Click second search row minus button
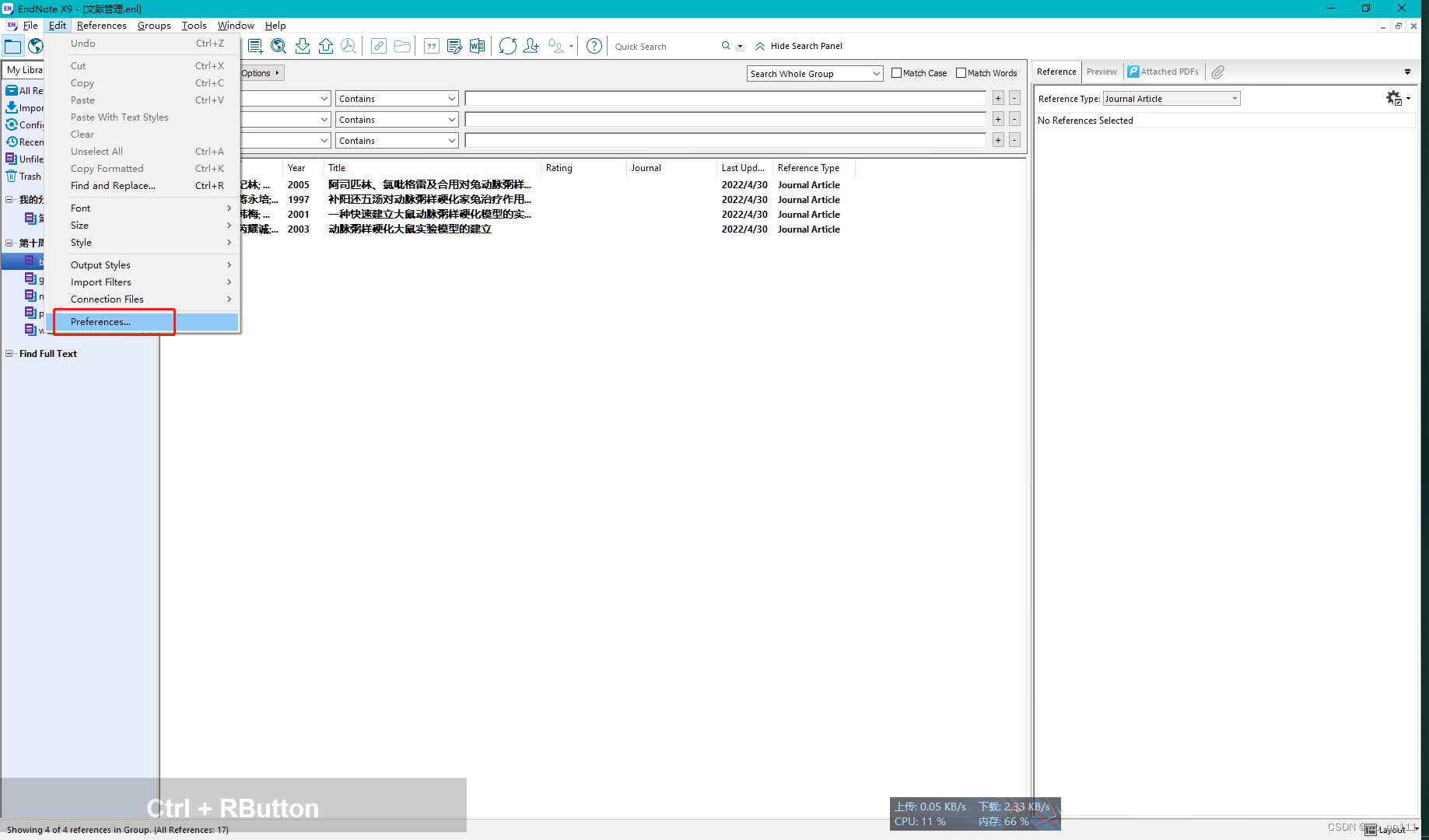The image size is (1429, 840). click(x=1014, y=119)
